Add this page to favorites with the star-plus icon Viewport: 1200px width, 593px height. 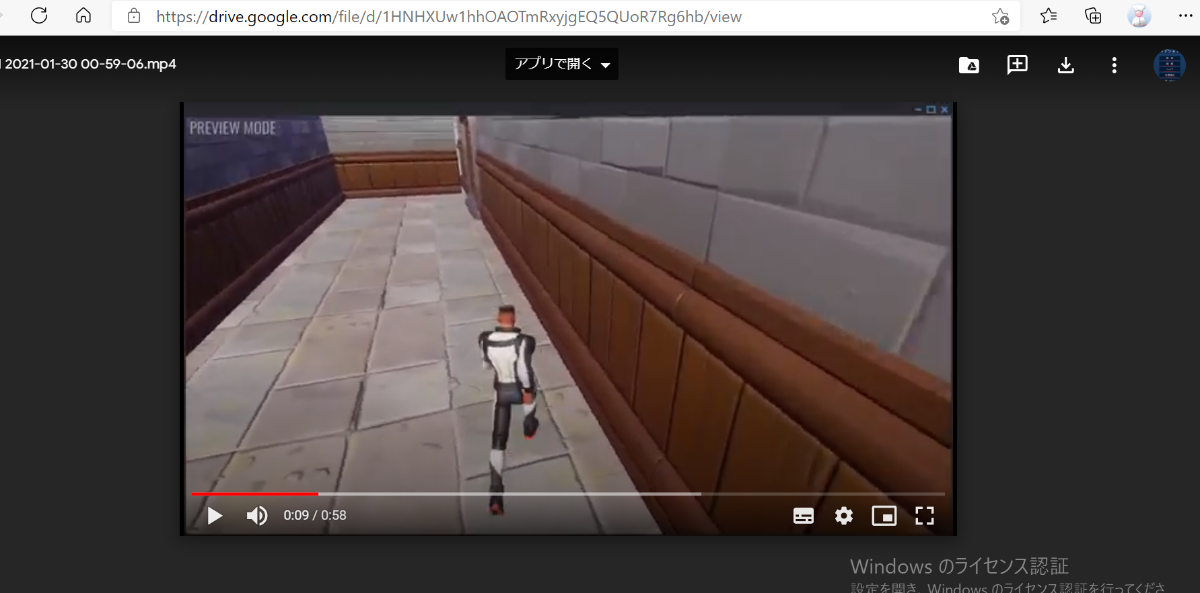1000,17
